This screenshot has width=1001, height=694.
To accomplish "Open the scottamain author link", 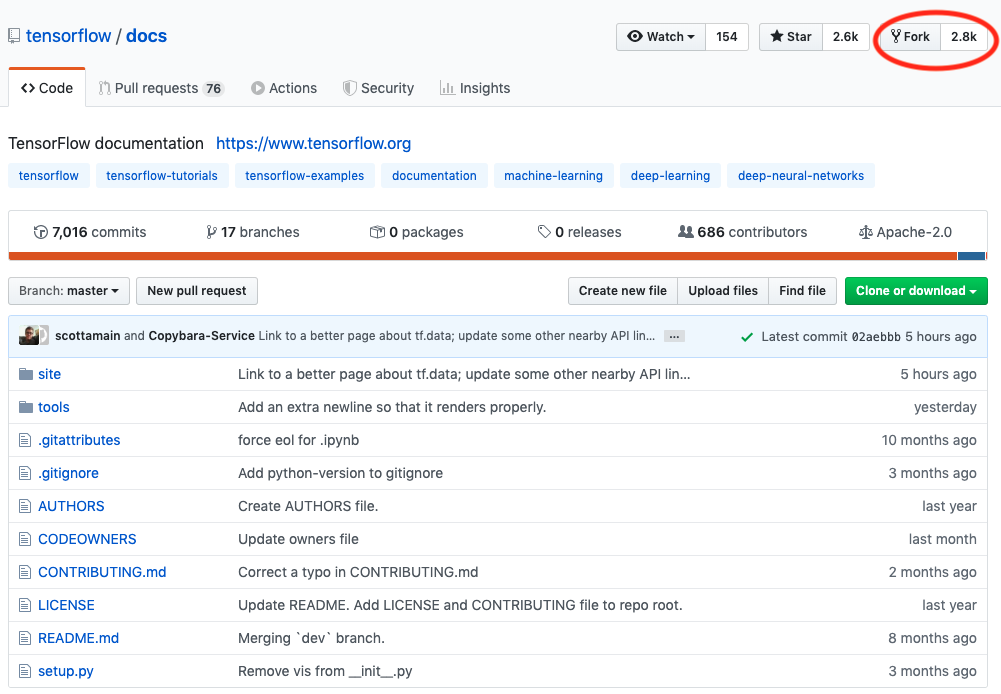I will [87, 336].
